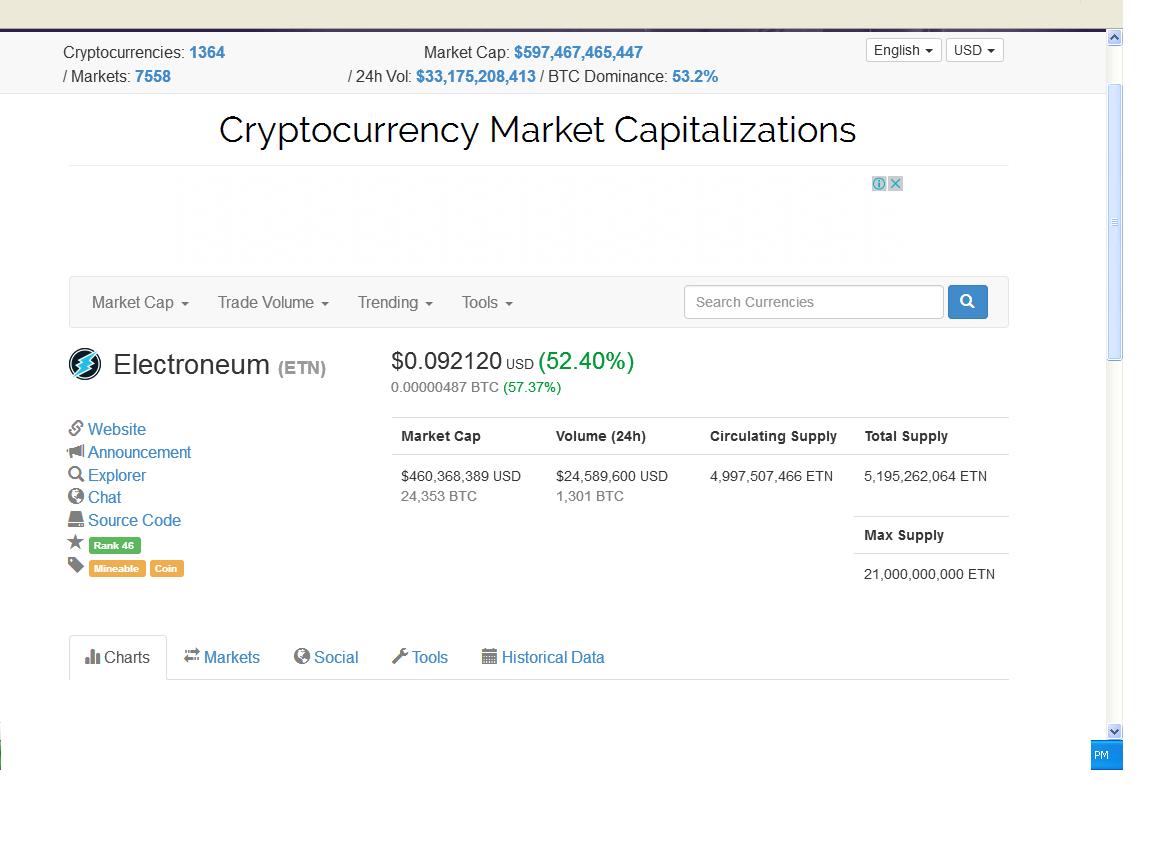Open the Tools tab below stats
The width and height of the screenshot is (1152, 864).
point(420,658)
